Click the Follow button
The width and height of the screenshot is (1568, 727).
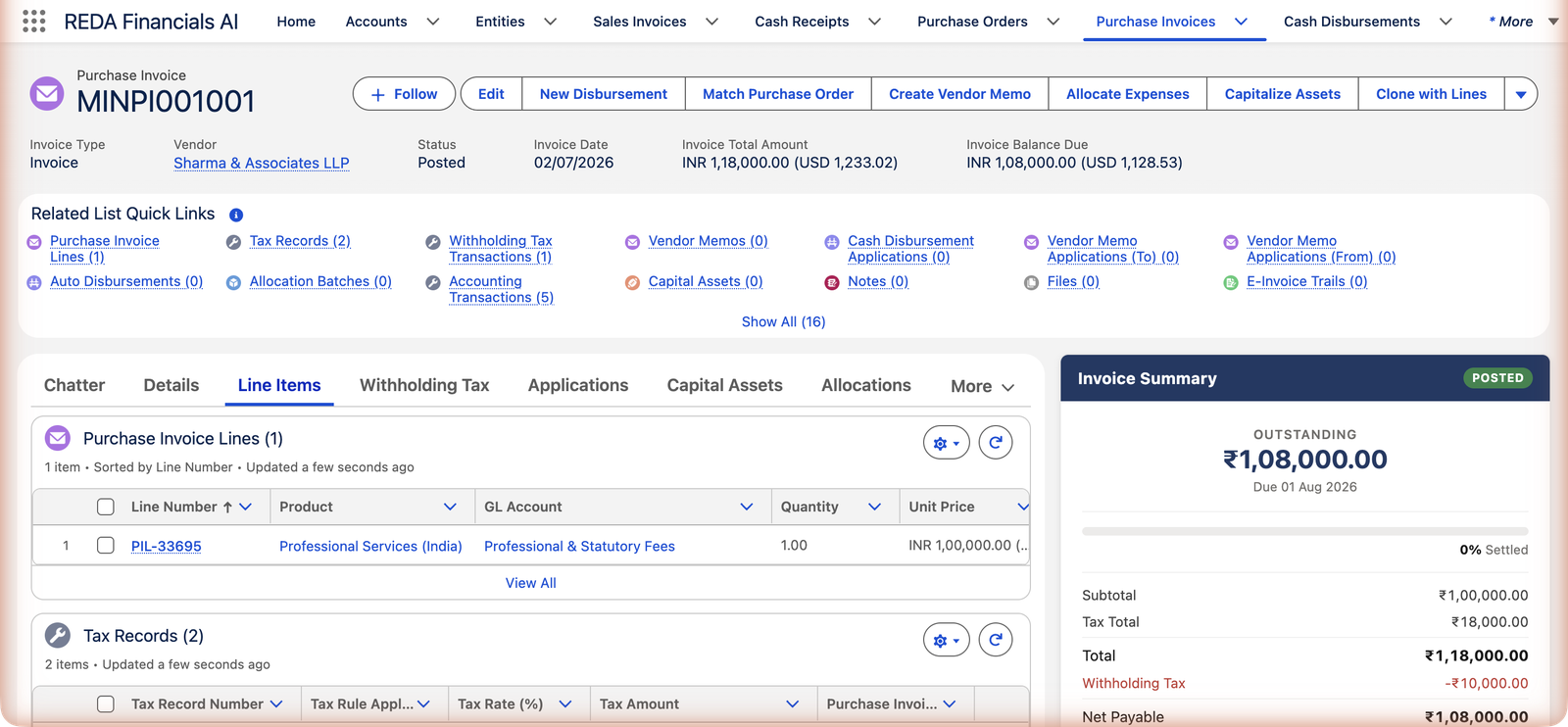point(404,94)
